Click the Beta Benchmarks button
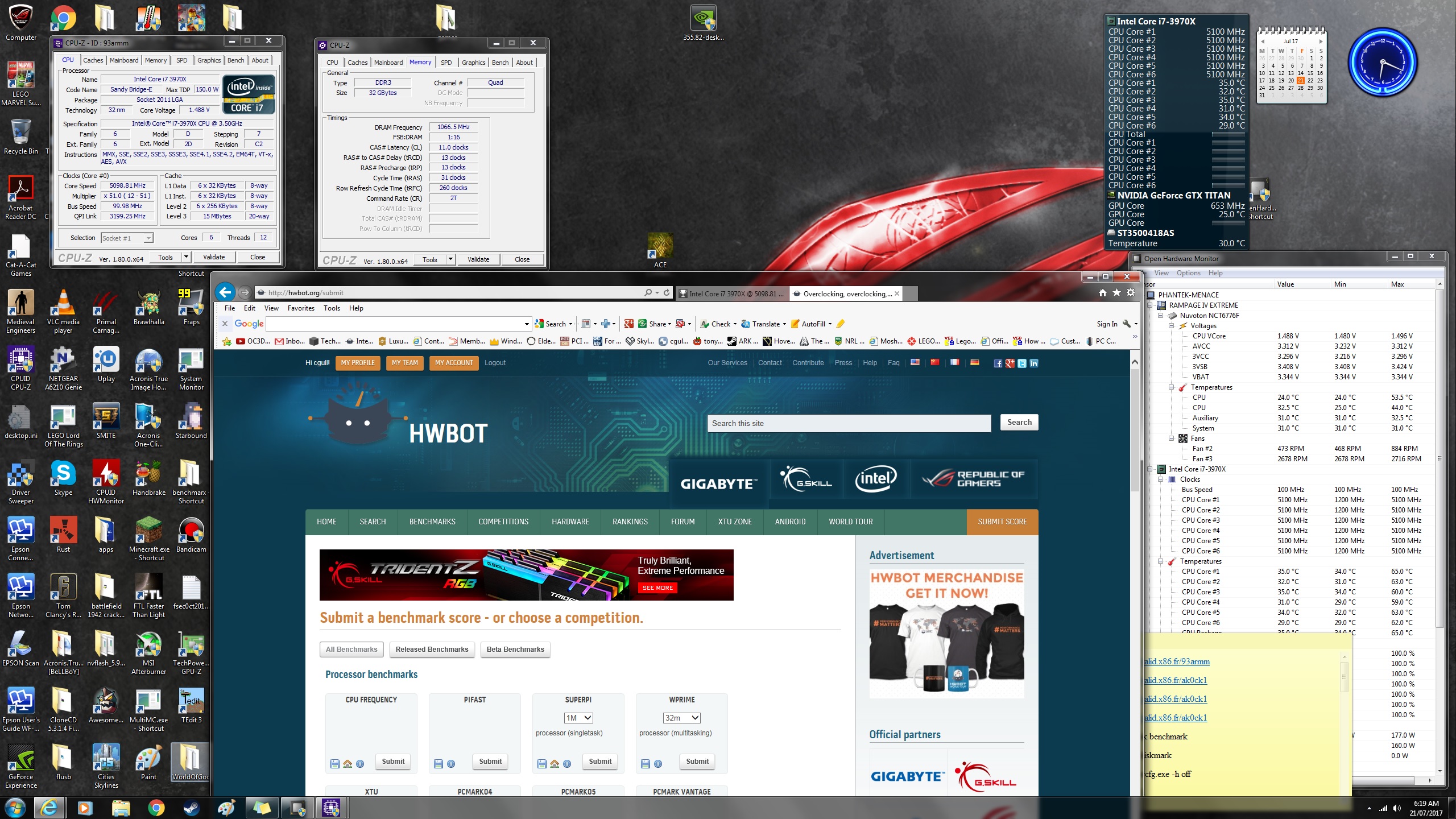Screen dimensions: 1456x819 515,650
